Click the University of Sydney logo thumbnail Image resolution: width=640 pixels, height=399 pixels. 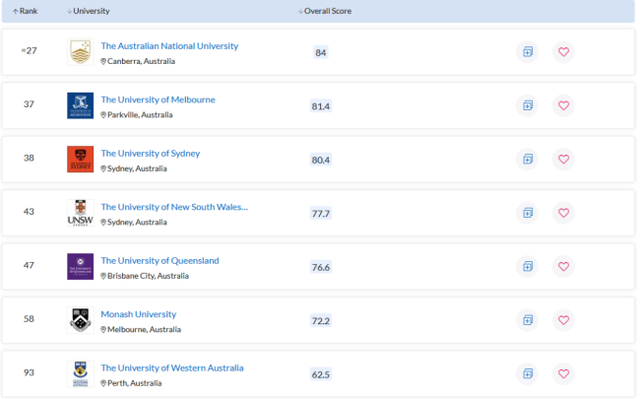[80, 159]
